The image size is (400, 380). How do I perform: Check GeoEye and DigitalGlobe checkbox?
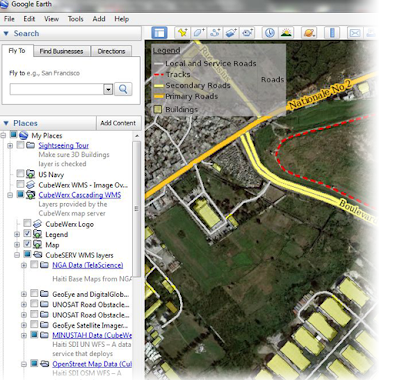34,293
